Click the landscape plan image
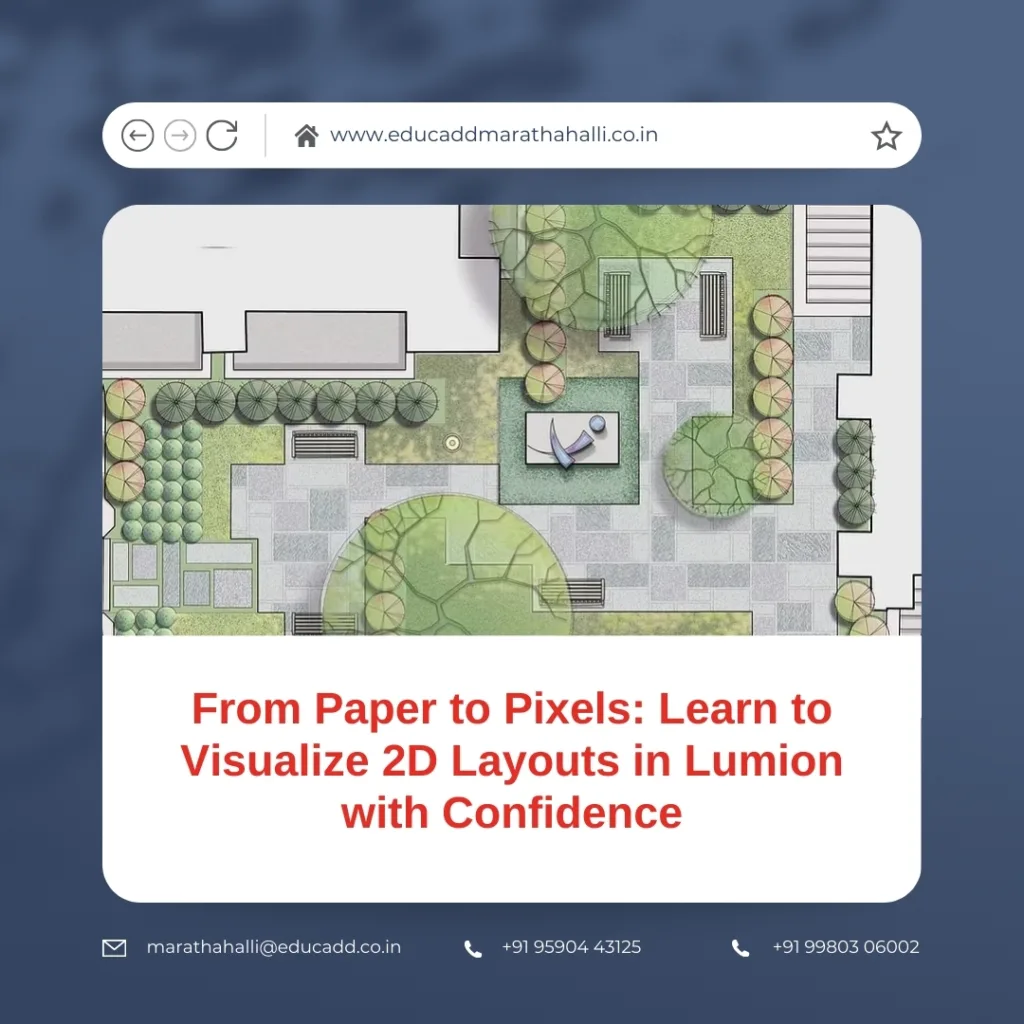This screenshot has height=1024, width=1024. (511, 420)
